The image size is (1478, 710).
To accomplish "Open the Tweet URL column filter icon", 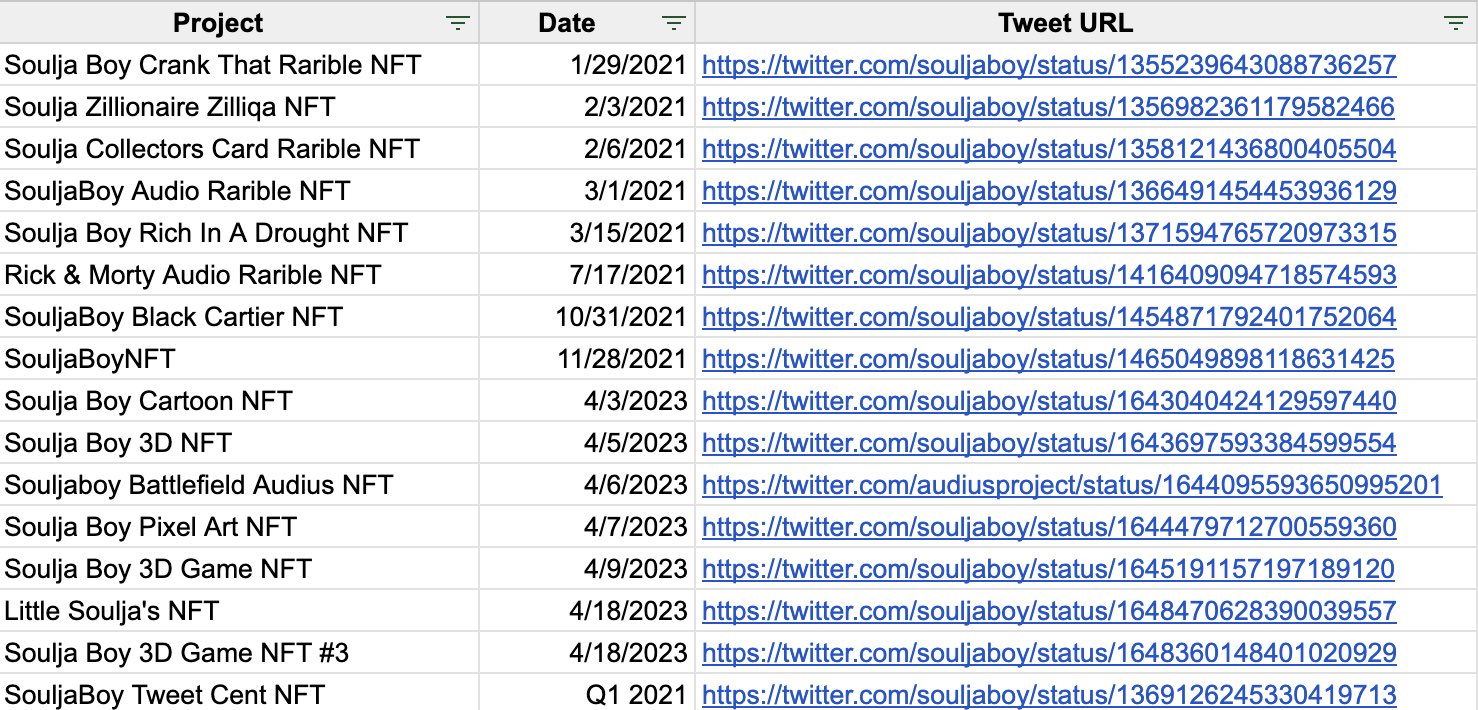I will point(1455,23).
